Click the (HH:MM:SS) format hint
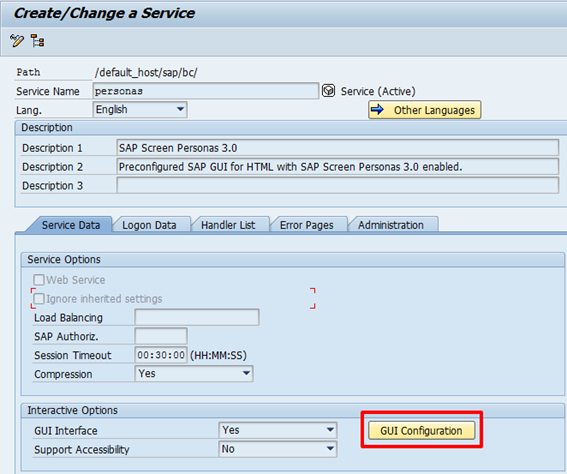The image size is (567, 474). 218,355
